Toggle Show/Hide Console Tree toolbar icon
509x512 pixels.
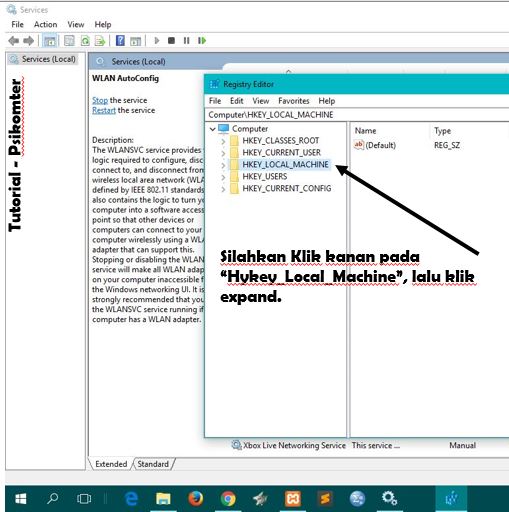[x=50, y=41]
